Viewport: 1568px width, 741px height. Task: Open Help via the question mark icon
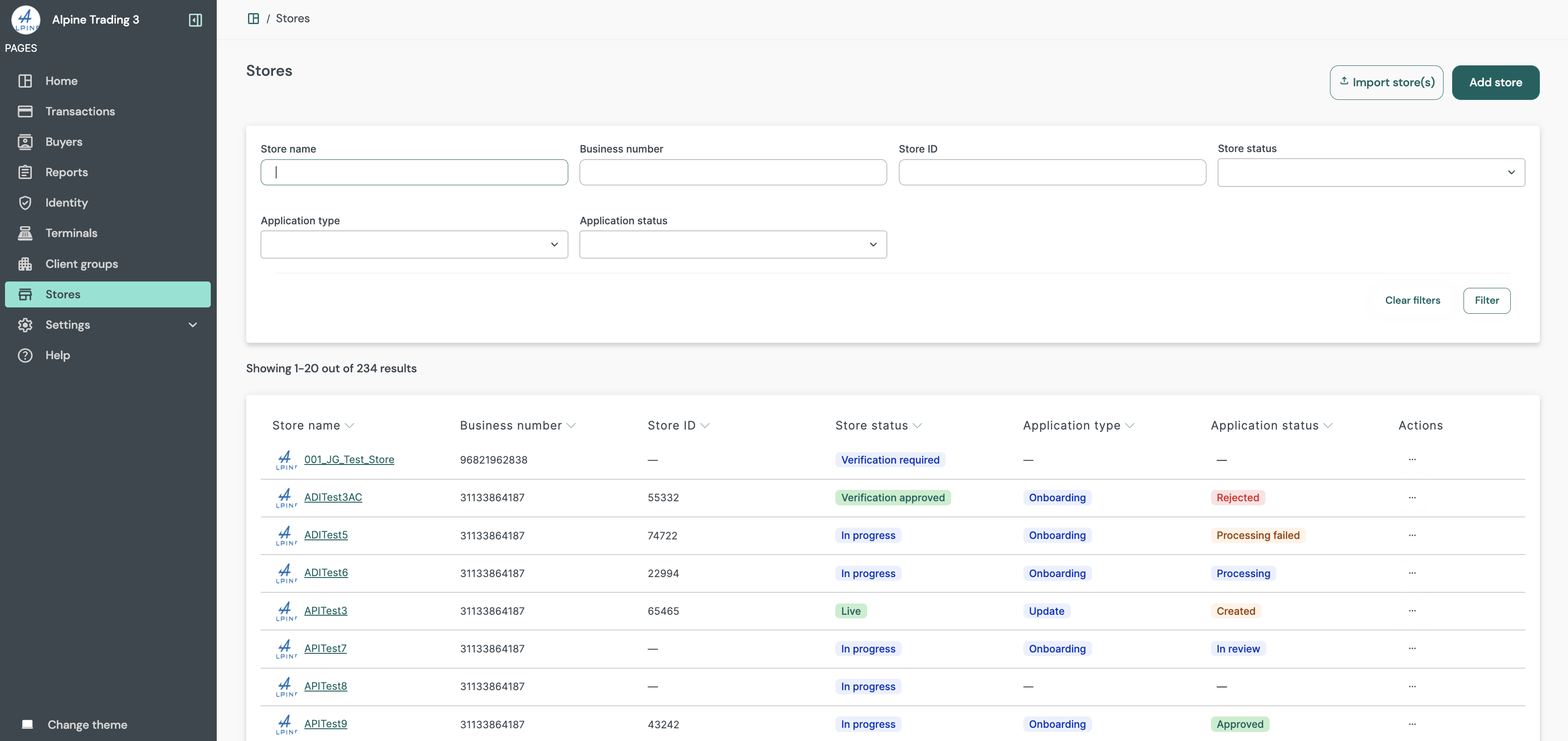coord(25,356)
